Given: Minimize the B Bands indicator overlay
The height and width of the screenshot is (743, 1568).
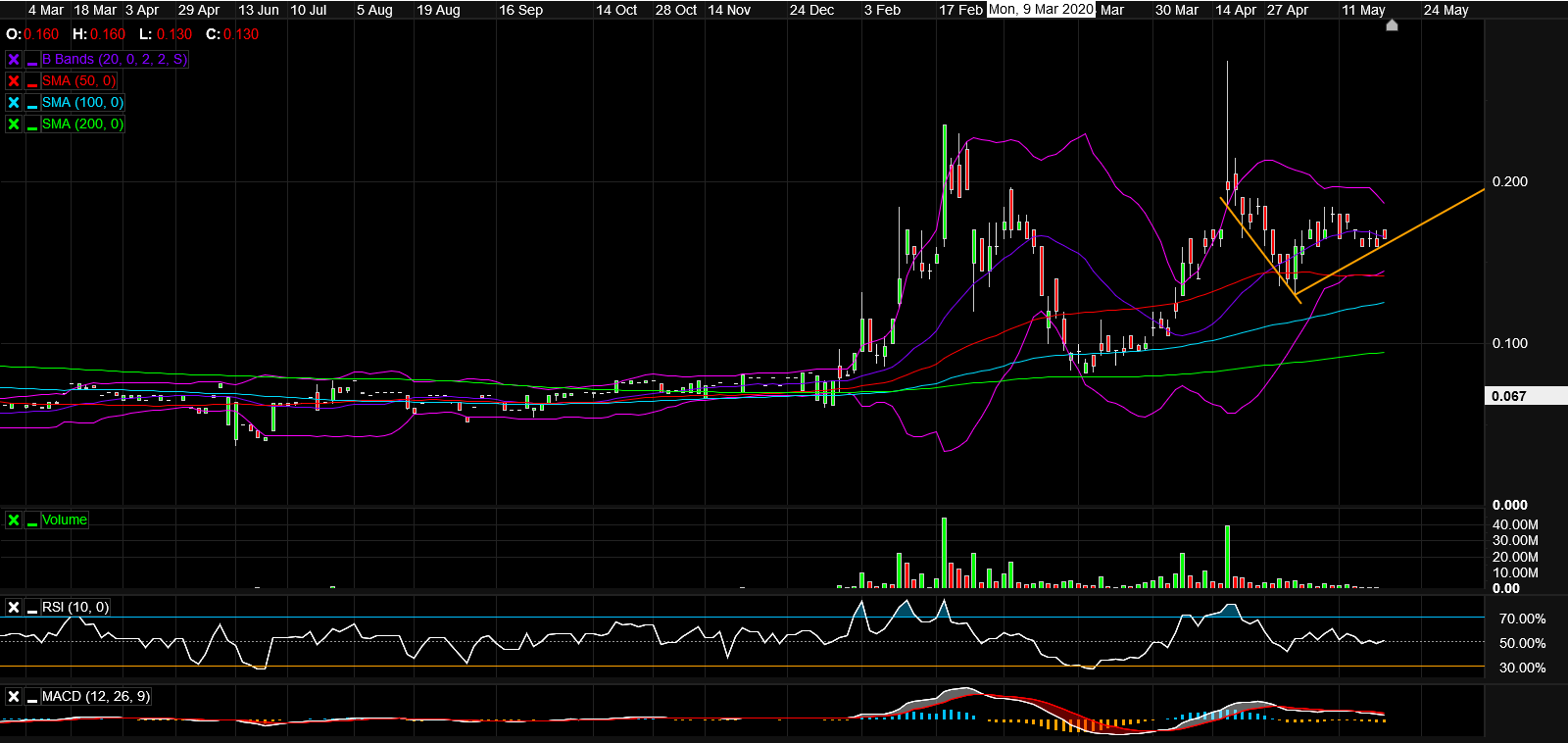Looking at the screenshot, I should [x=32, y=60].
